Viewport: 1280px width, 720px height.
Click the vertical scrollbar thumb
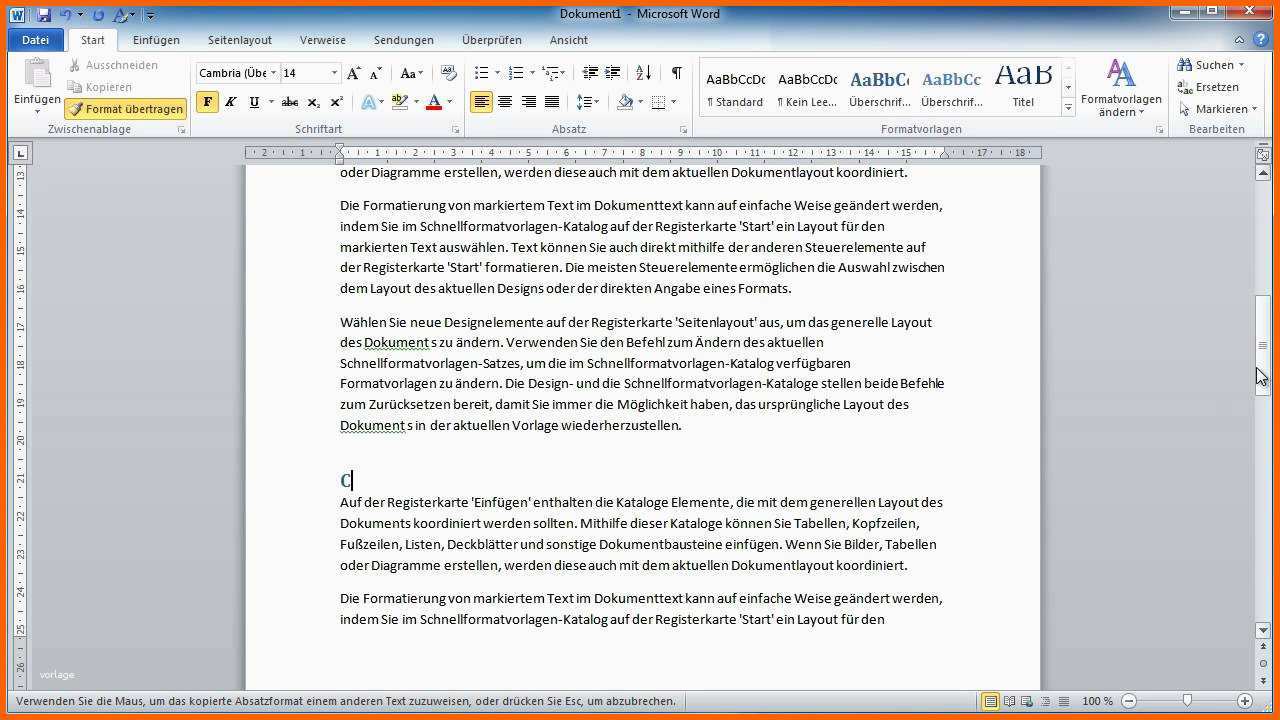(1263, 345)
